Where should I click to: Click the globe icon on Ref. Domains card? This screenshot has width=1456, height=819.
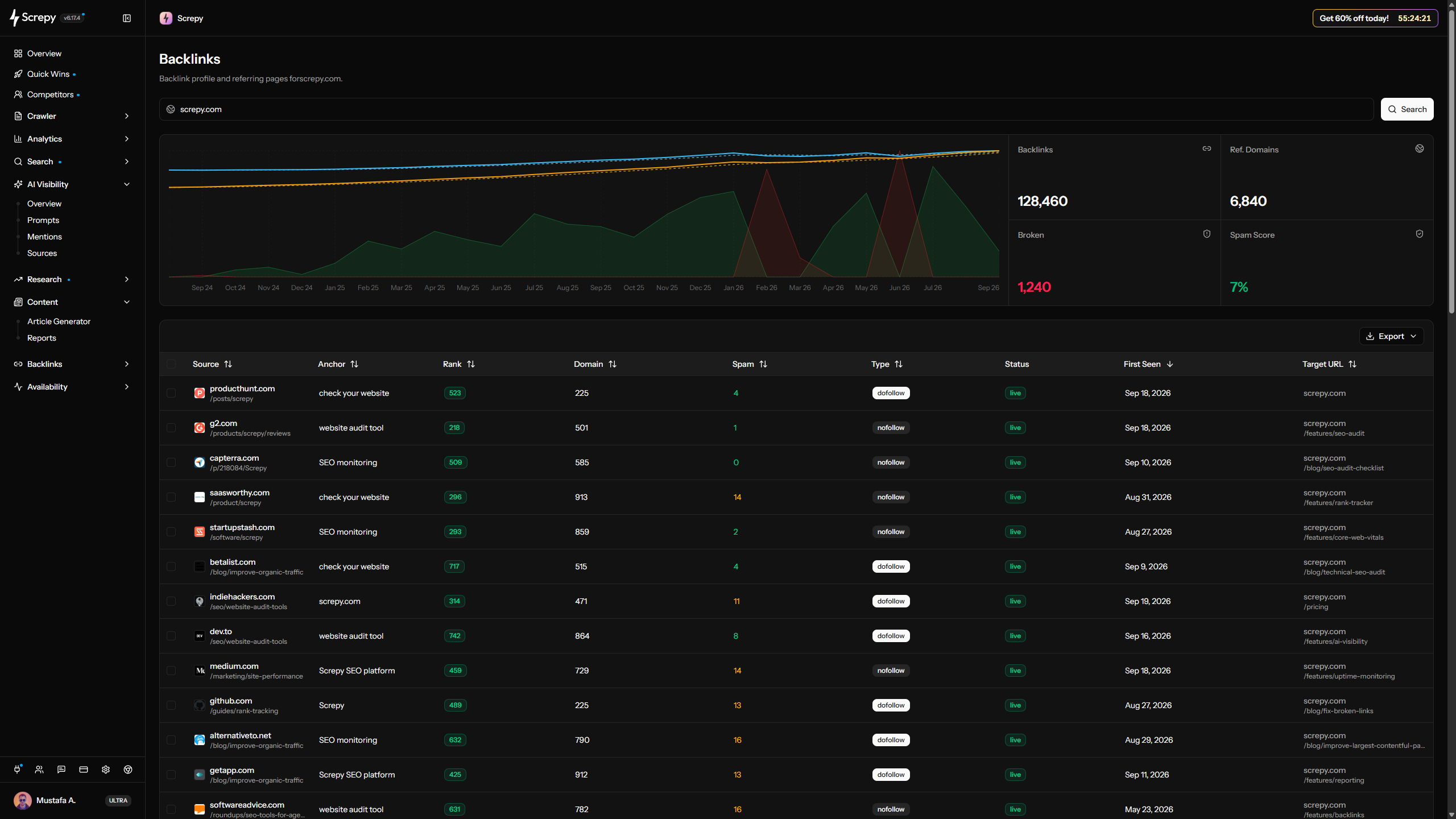1420,148
